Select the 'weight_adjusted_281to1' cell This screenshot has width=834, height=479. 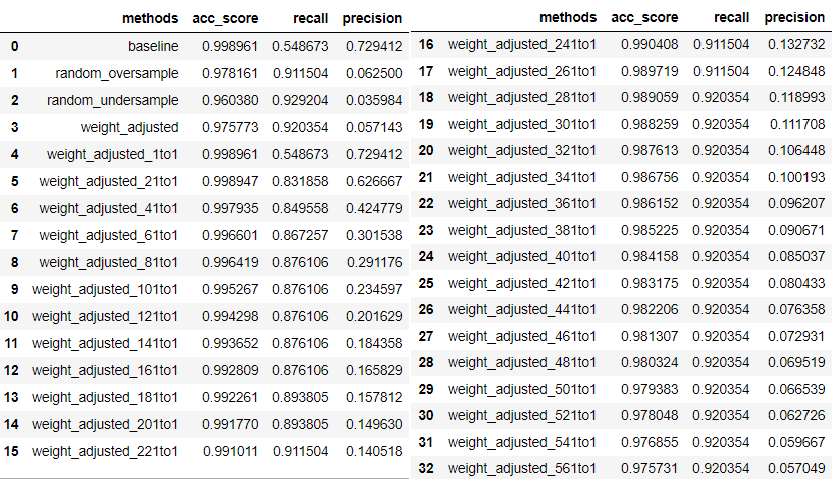tap(522, 98)
